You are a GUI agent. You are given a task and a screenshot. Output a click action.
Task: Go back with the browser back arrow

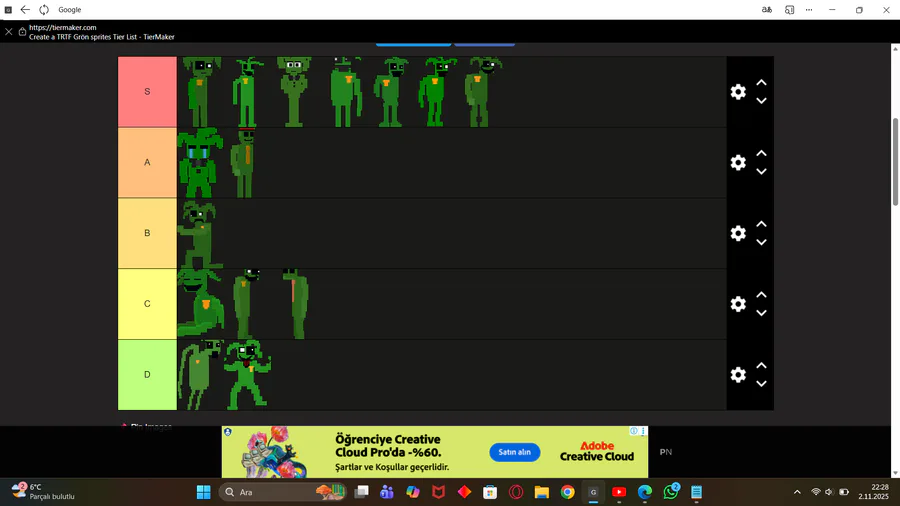25,10
